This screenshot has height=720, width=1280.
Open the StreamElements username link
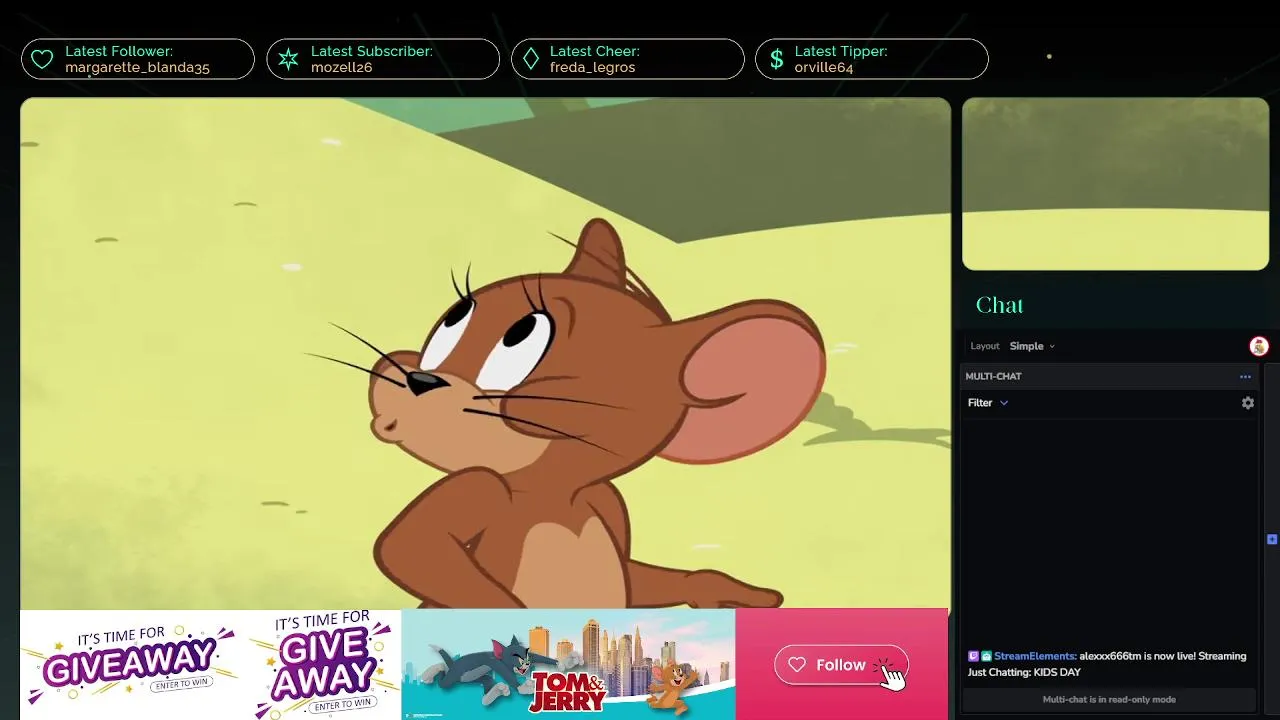point(1035,656)
